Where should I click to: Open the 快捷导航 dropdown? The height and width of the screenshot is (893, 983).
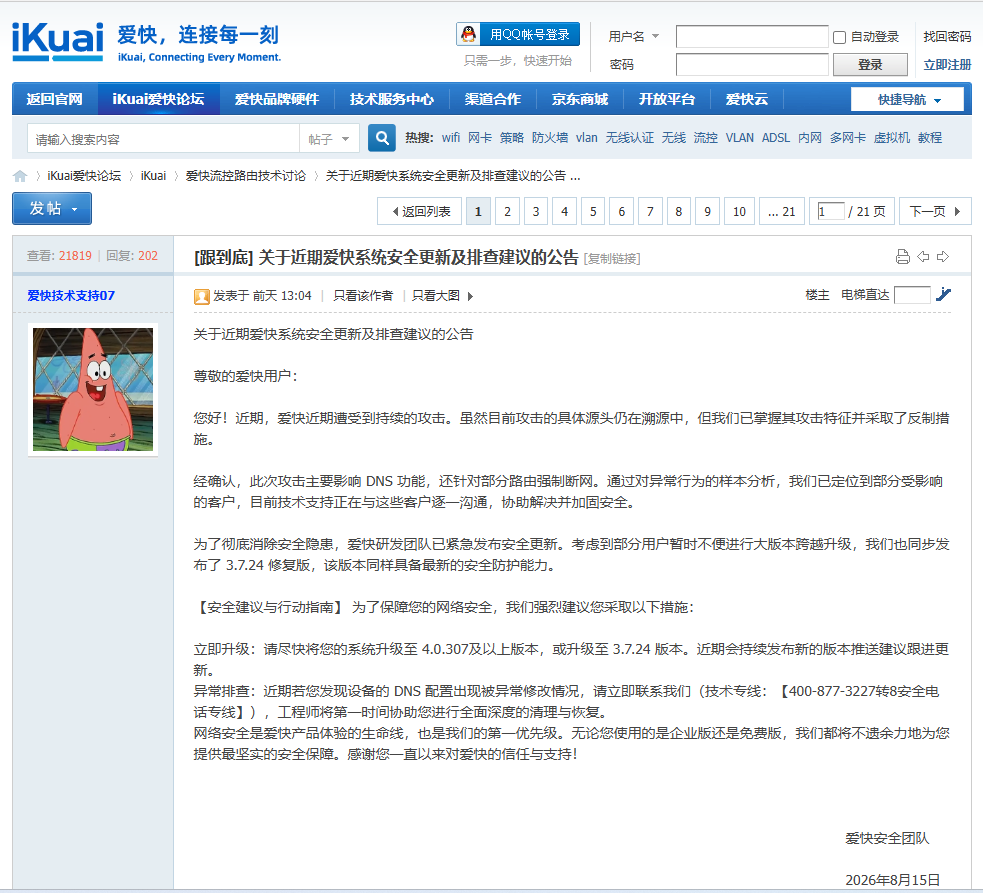click(907, 100)
